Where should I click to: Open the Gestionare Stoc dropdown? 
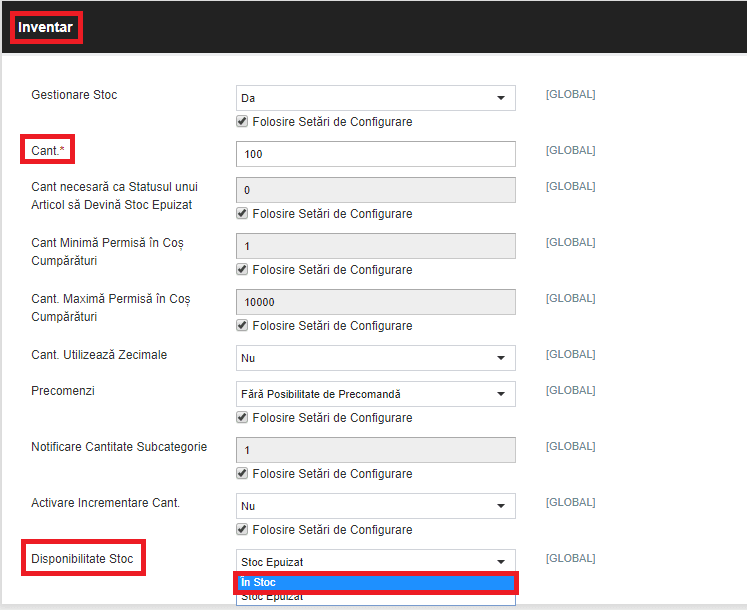pos(375,98)
